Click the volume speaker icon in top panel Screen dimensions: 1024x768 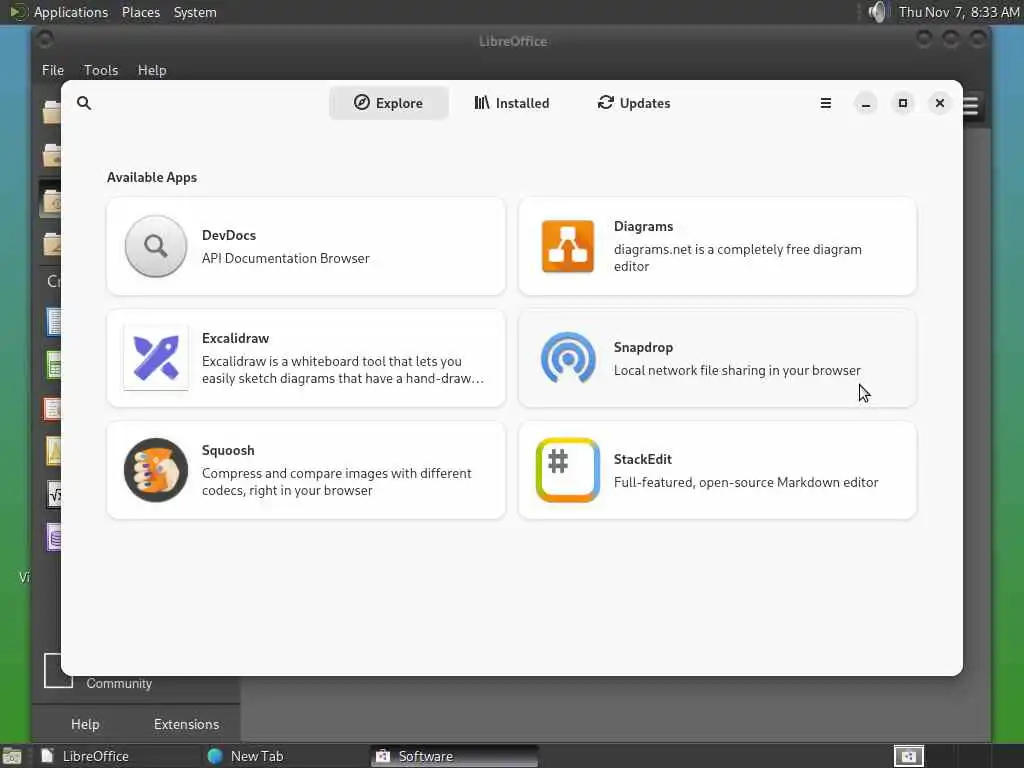[878, 12]
